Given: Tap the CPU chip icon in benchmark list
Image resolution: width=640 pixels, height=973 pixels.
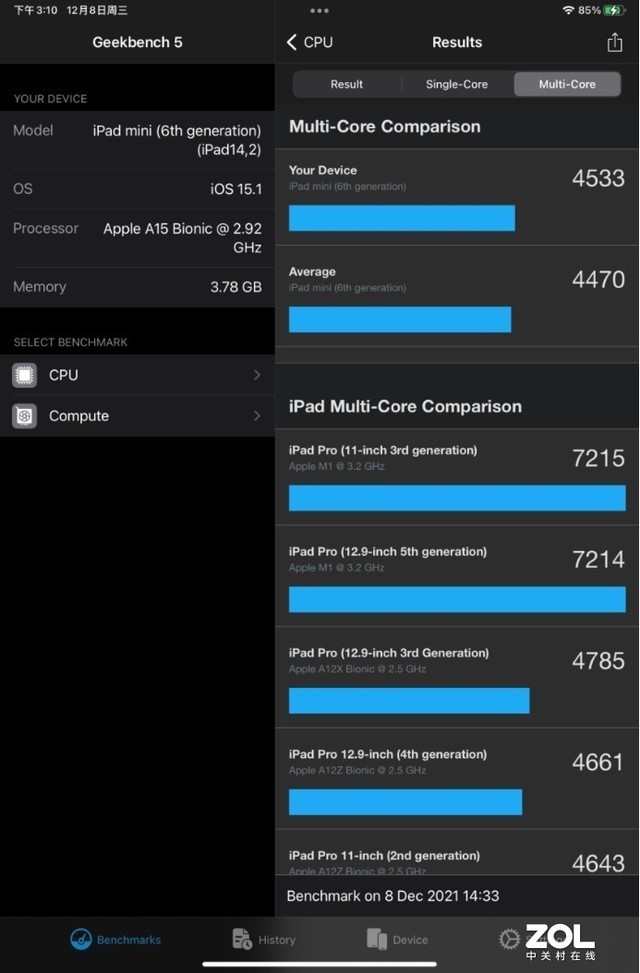Looking at the screenshot, I should tap(25, 375).
